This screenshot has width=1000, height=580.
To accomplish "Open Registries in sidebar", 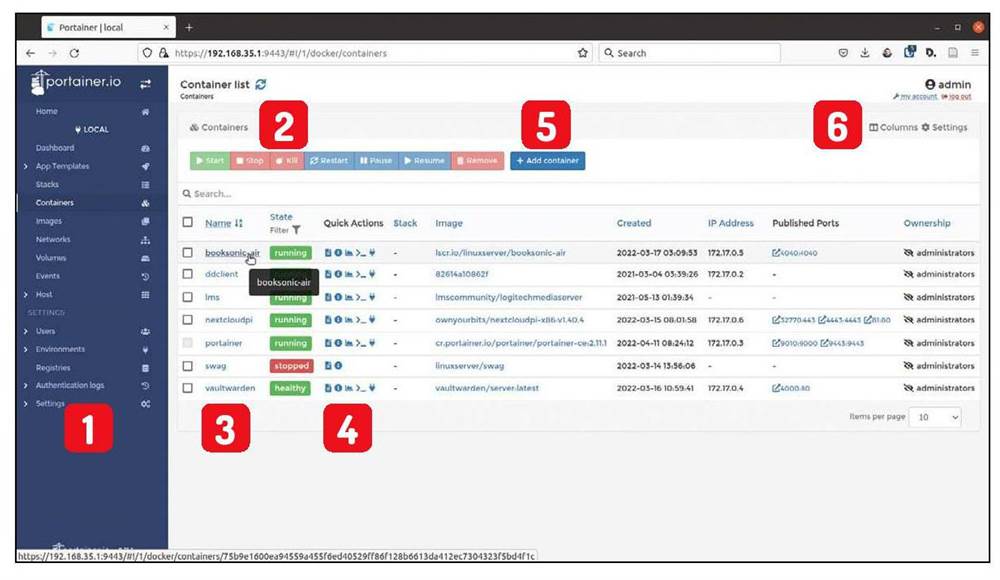I will click(x=53, y=368).
